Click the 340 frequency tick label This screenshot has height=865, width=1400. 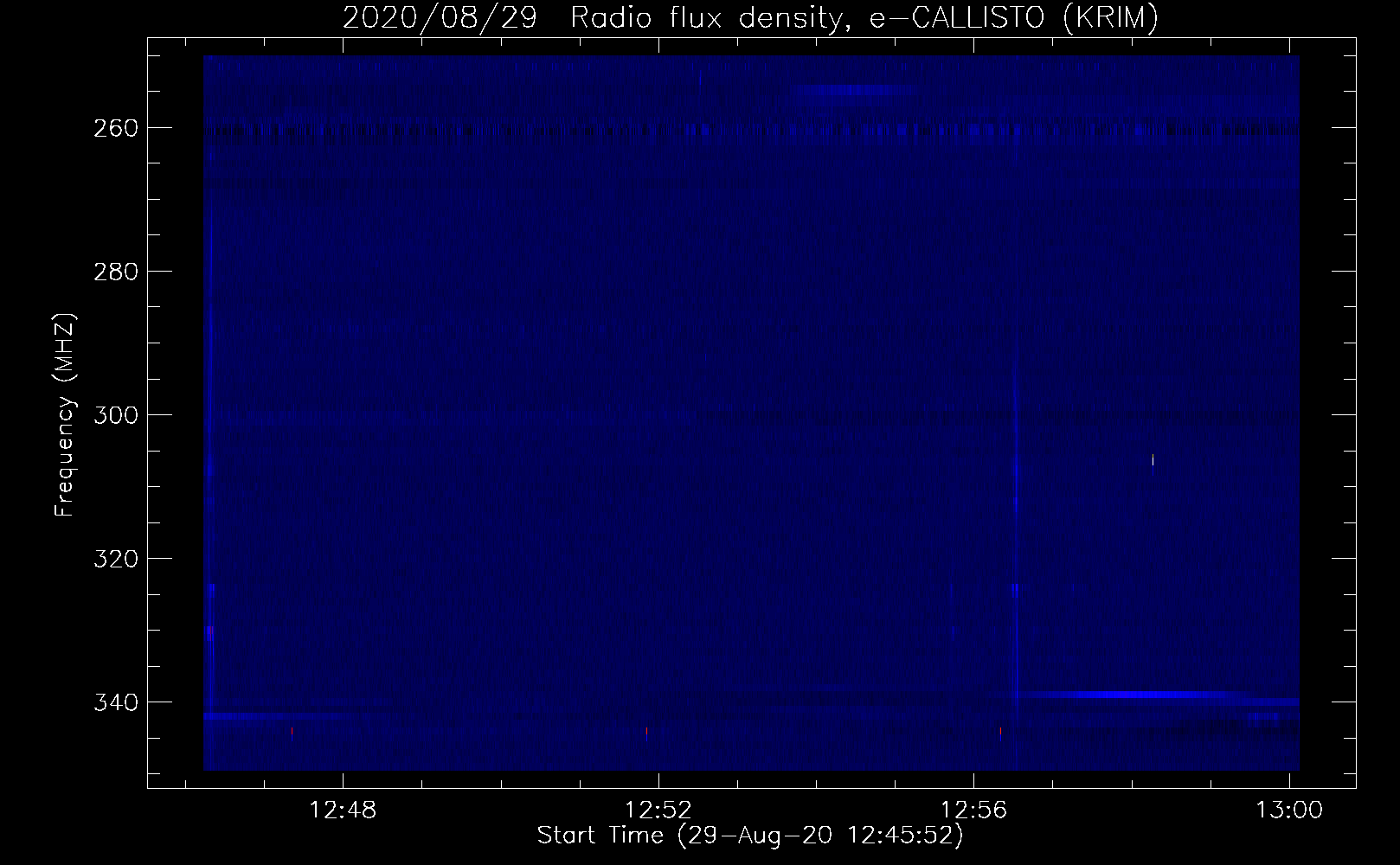pyautogui.click(x=115, y=702)
